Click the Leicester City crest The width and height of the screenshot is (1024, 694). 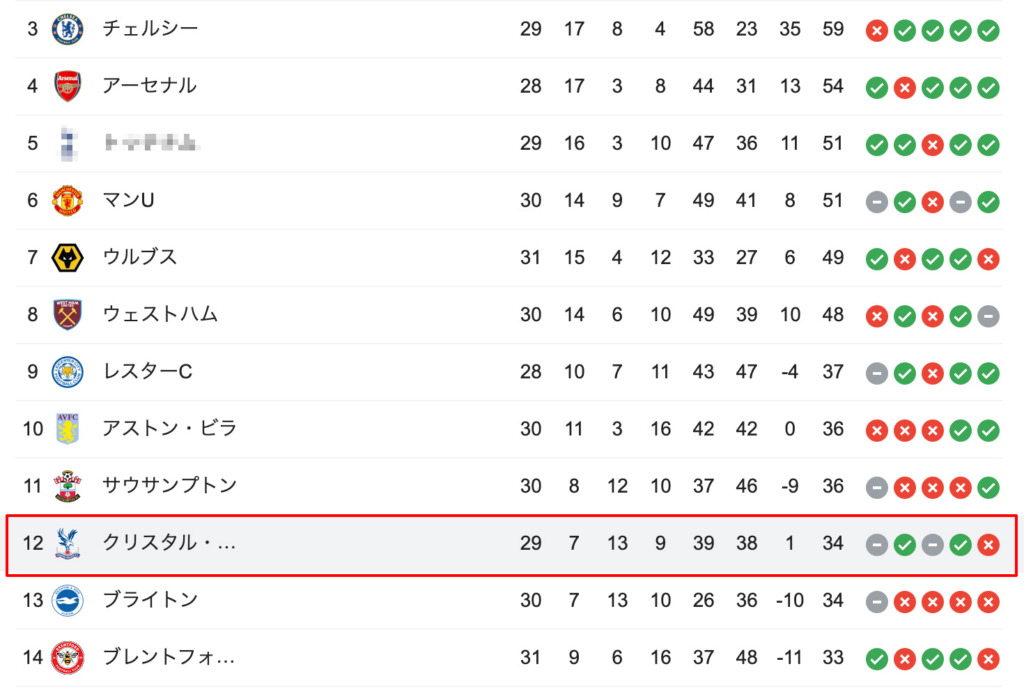[x=67, y=372]
